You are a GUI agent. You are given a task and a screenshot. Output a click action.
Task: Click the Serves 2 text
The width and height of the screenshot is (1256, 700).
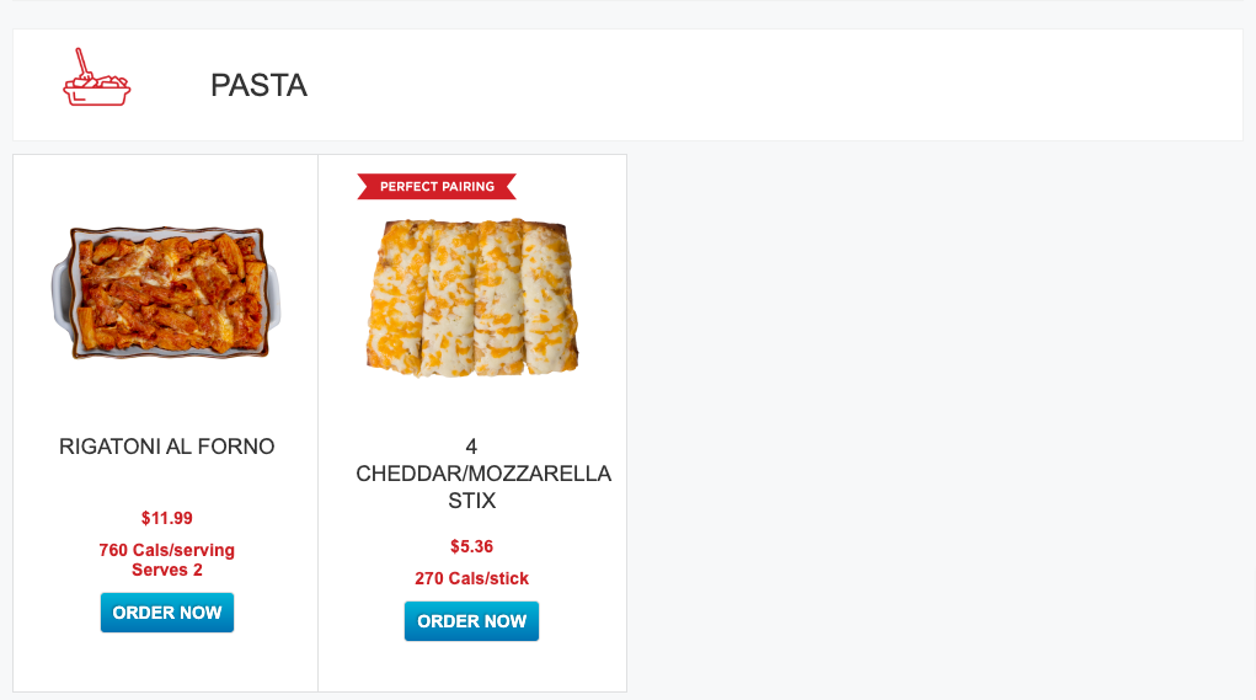(x=167, y=570)
